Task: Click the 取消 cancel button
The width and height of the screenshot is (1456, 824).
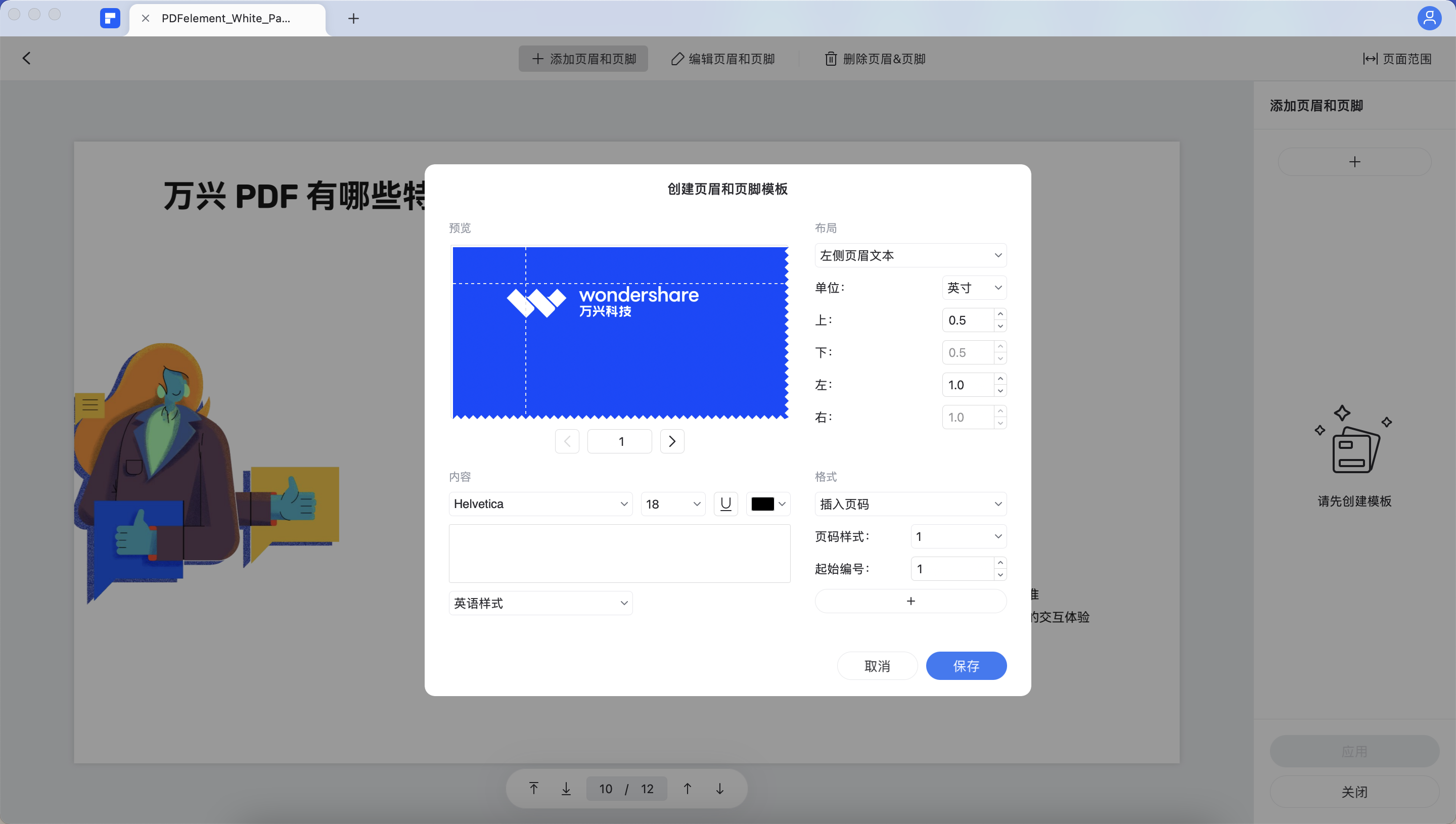Action: pyautogui.click(x=878, y=666)
